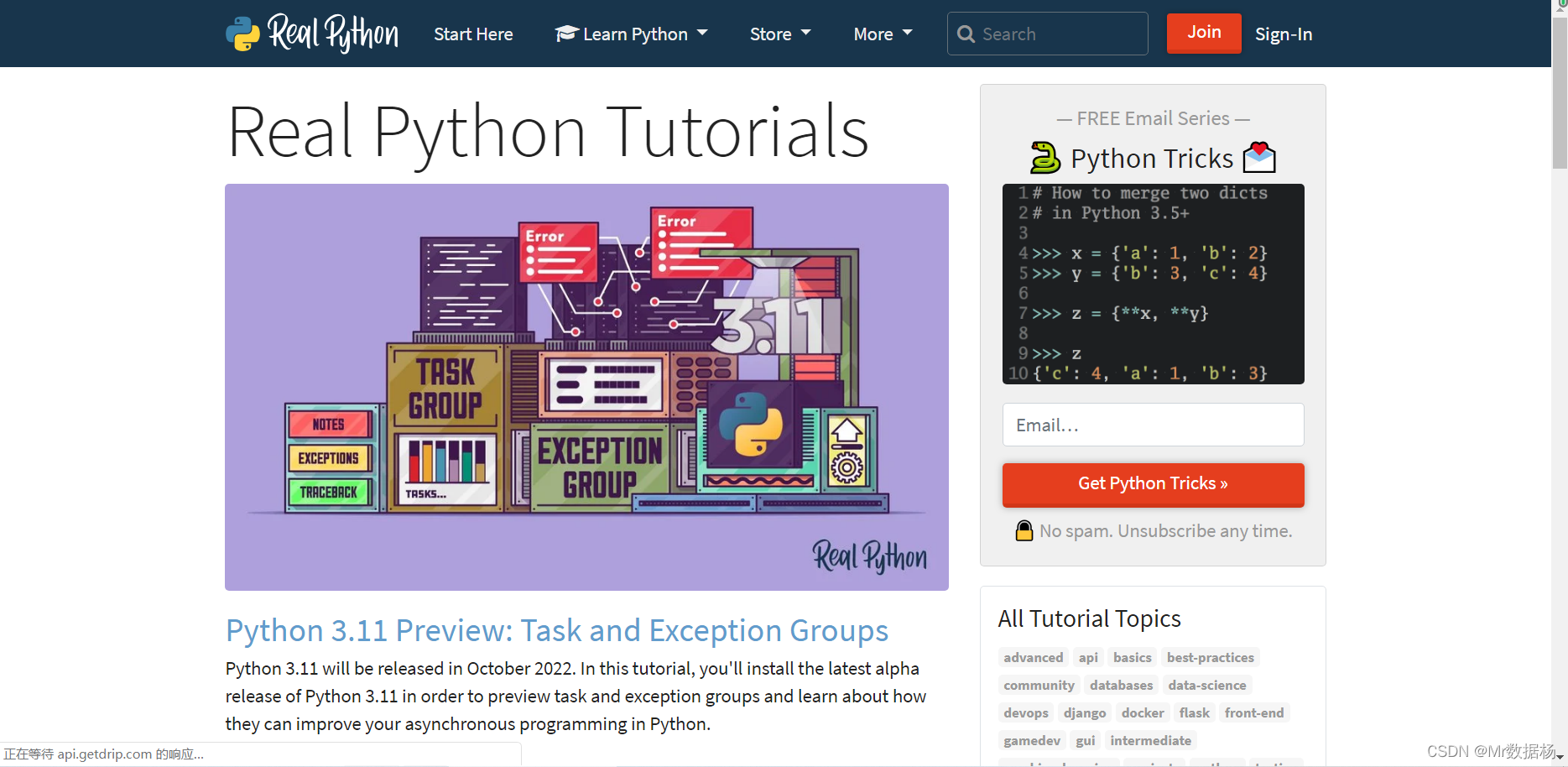Select the docker topic tag

(x=1143, y=713)
